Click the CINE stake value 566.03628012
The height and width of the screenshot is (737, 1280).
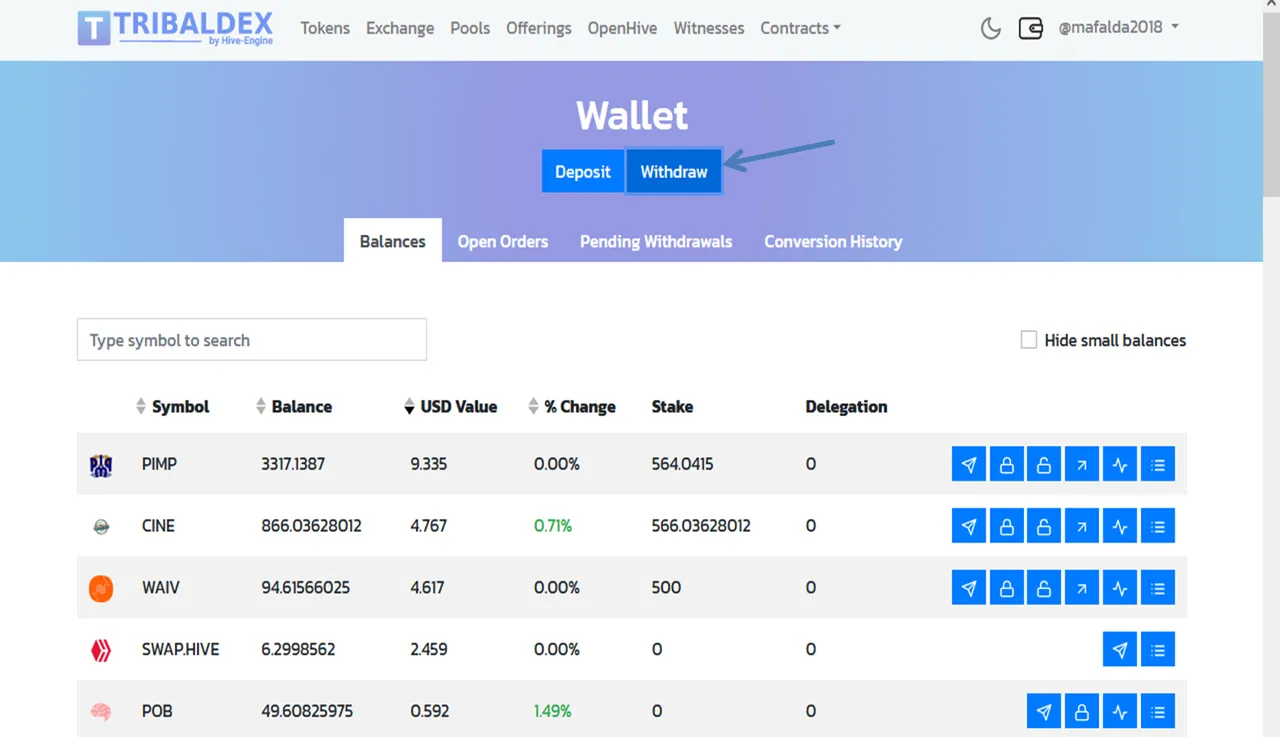701,526
